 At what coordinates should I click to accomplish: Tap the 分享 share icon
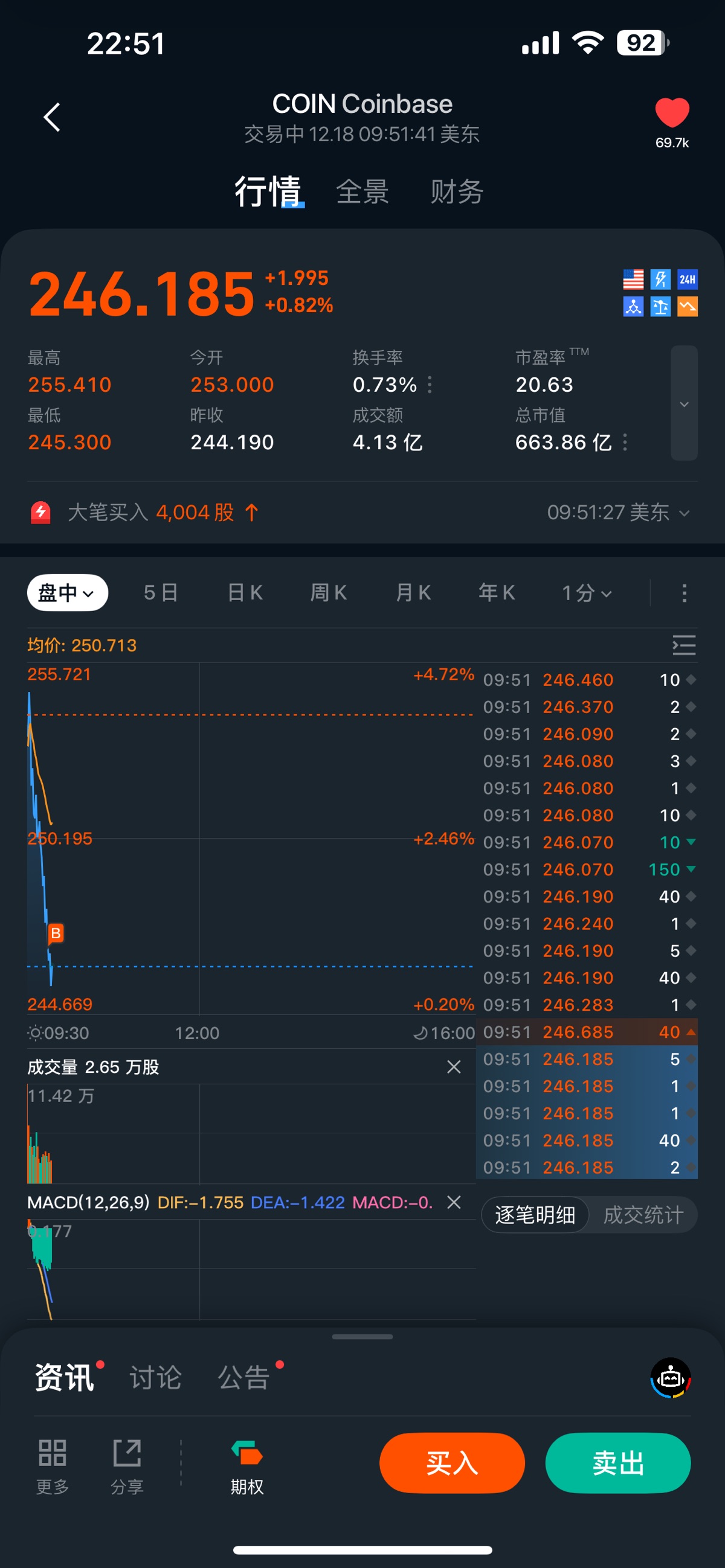point(127,1453)
